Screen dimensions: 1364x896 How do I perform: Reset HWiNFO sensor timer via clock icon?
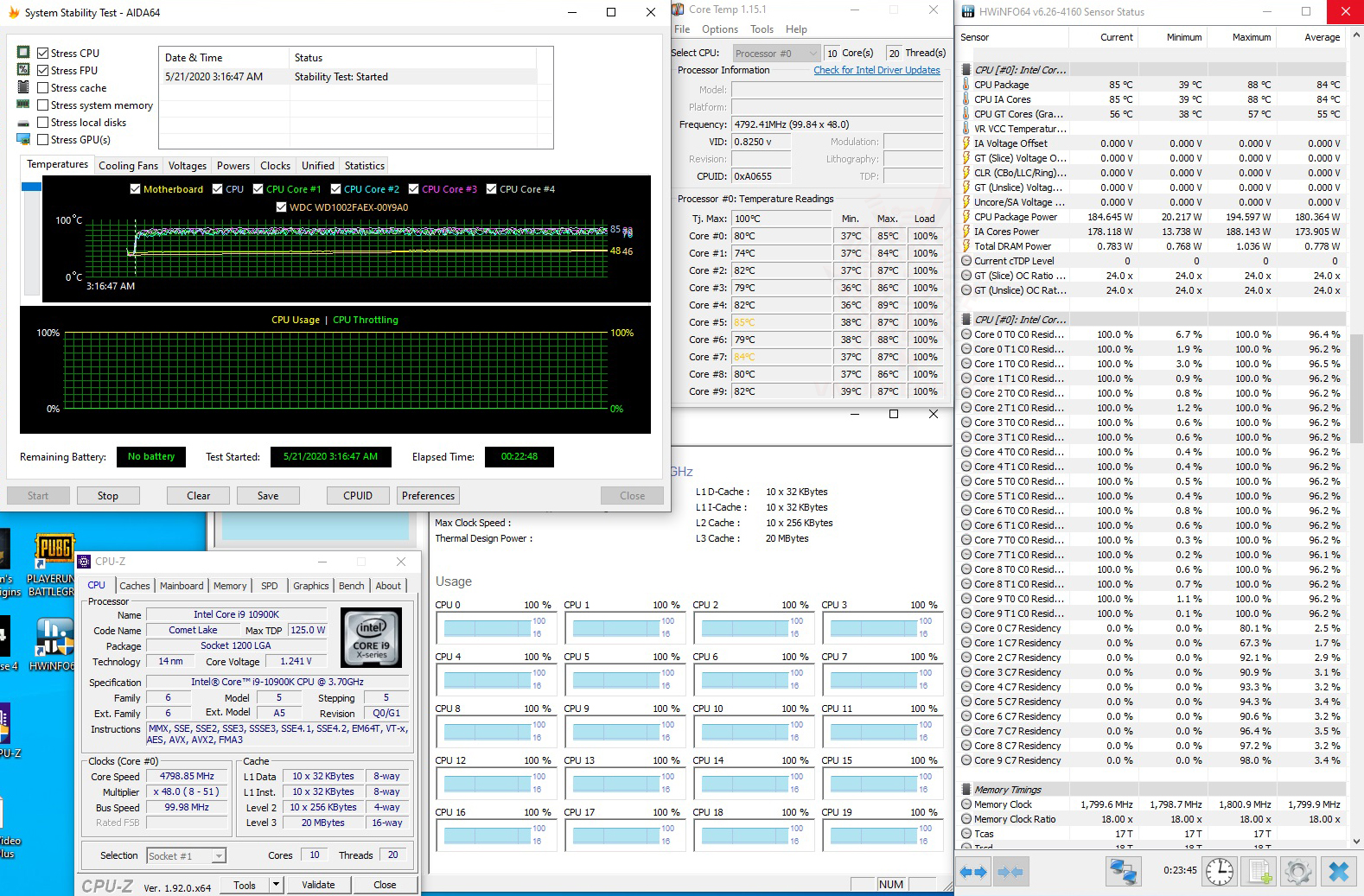[1220, 872]
